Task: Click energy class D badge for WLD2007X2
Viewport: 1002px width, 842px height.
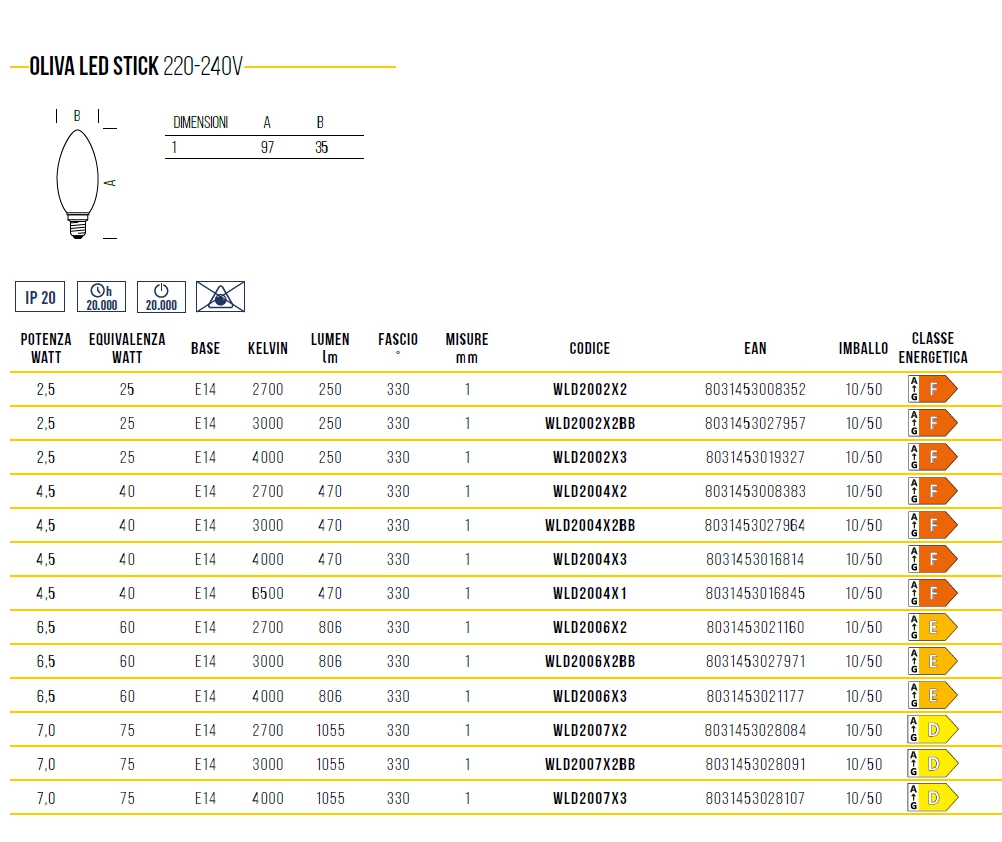Action: pos(932,730)
